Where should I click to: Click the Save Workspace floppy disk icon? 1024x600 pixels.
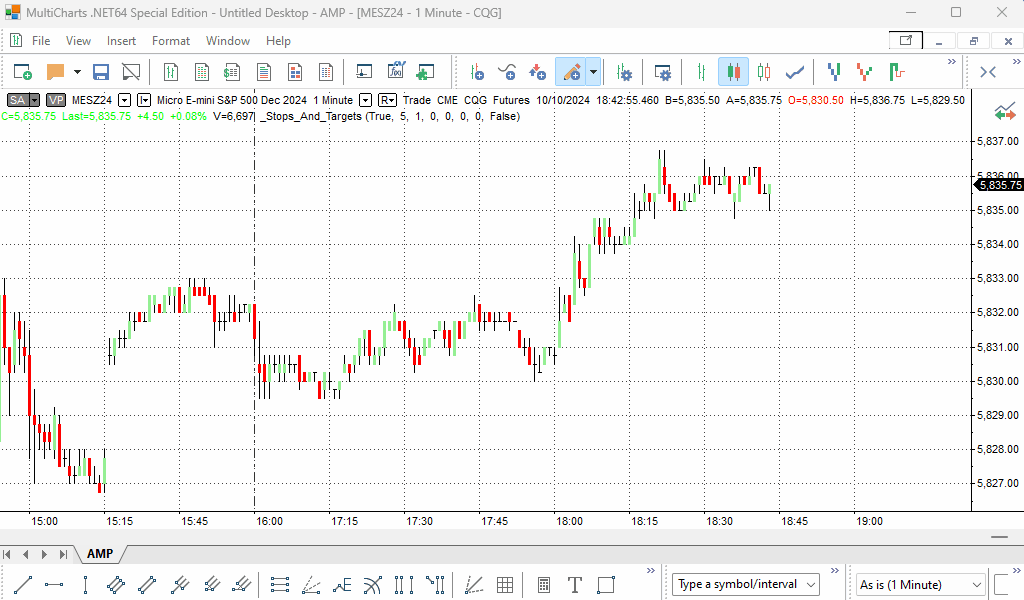tap(100, 72)
